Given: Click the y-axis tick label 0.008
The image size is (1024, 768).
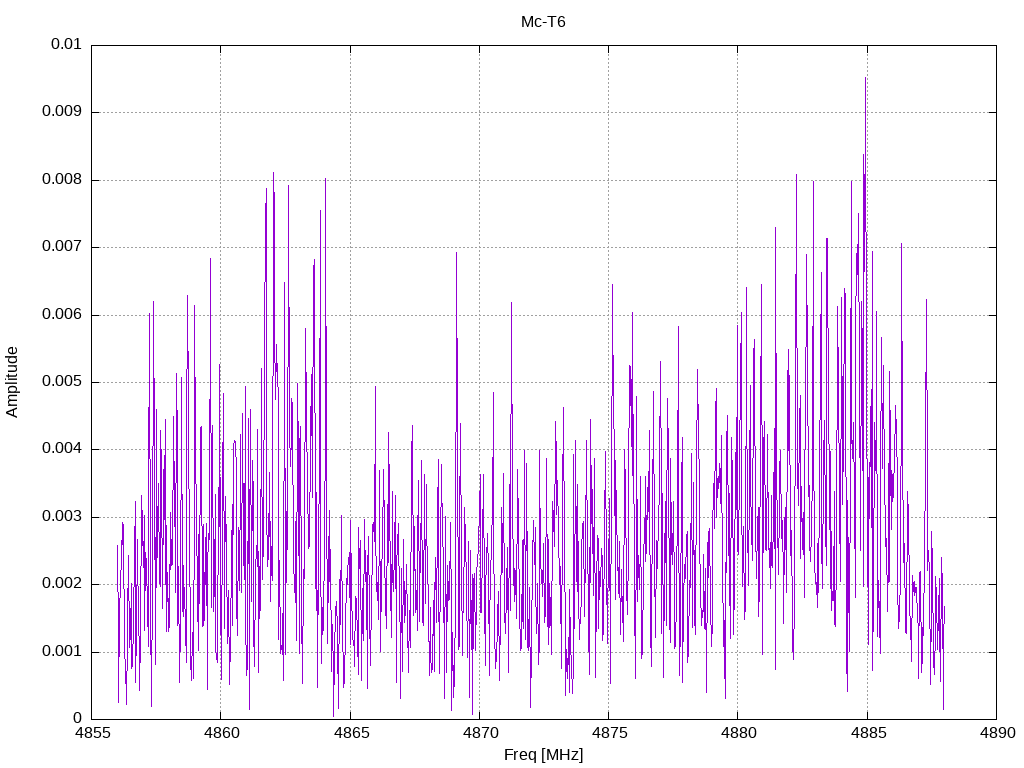Looking at the screenshot, I should click(62, 180).
